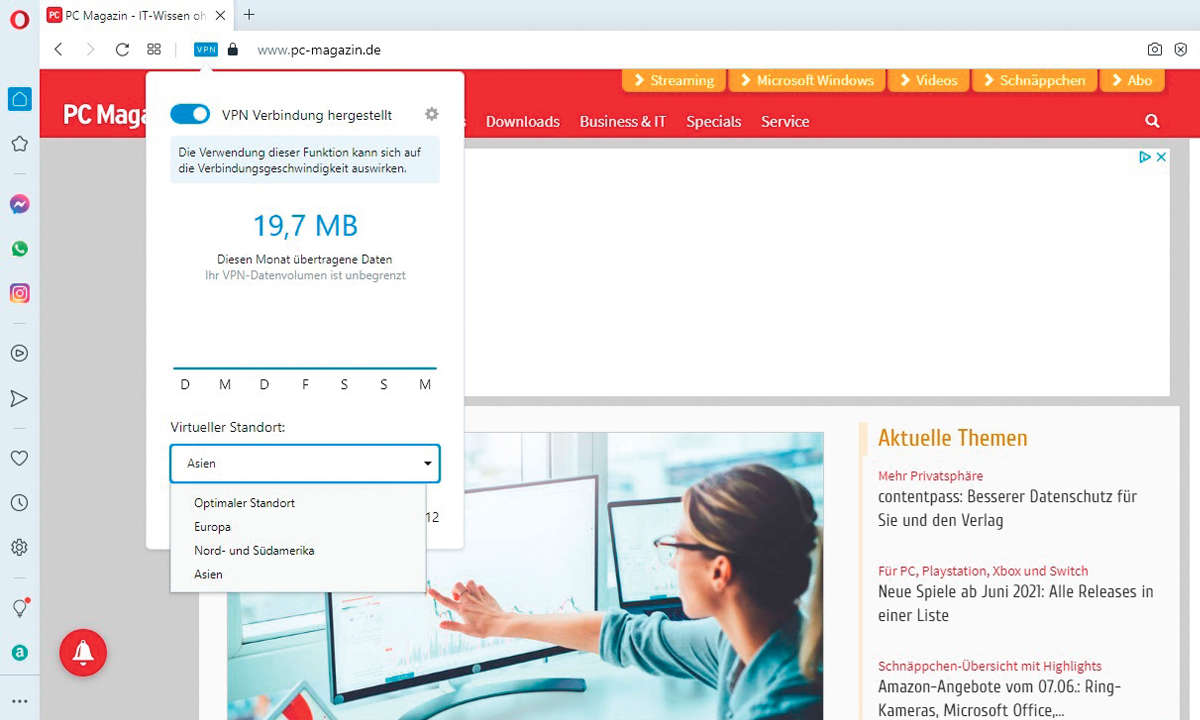Open browsing history clock icon
The image size is (1200, 720).
coord(19,503)
